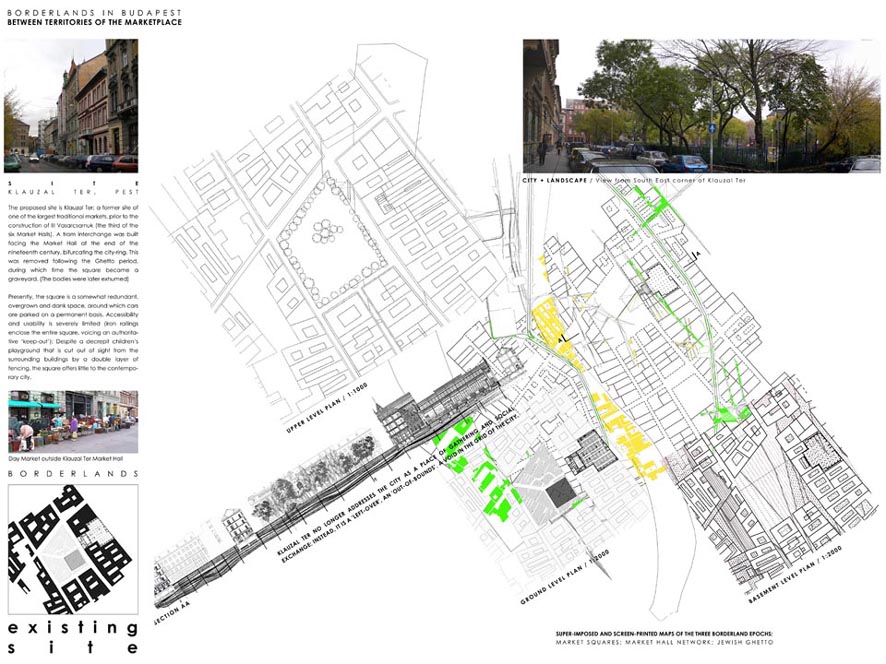This screenshot has height=664, width=886.
Task: Click the street photo of Klauzal Ter
Action: click(71, 106)
